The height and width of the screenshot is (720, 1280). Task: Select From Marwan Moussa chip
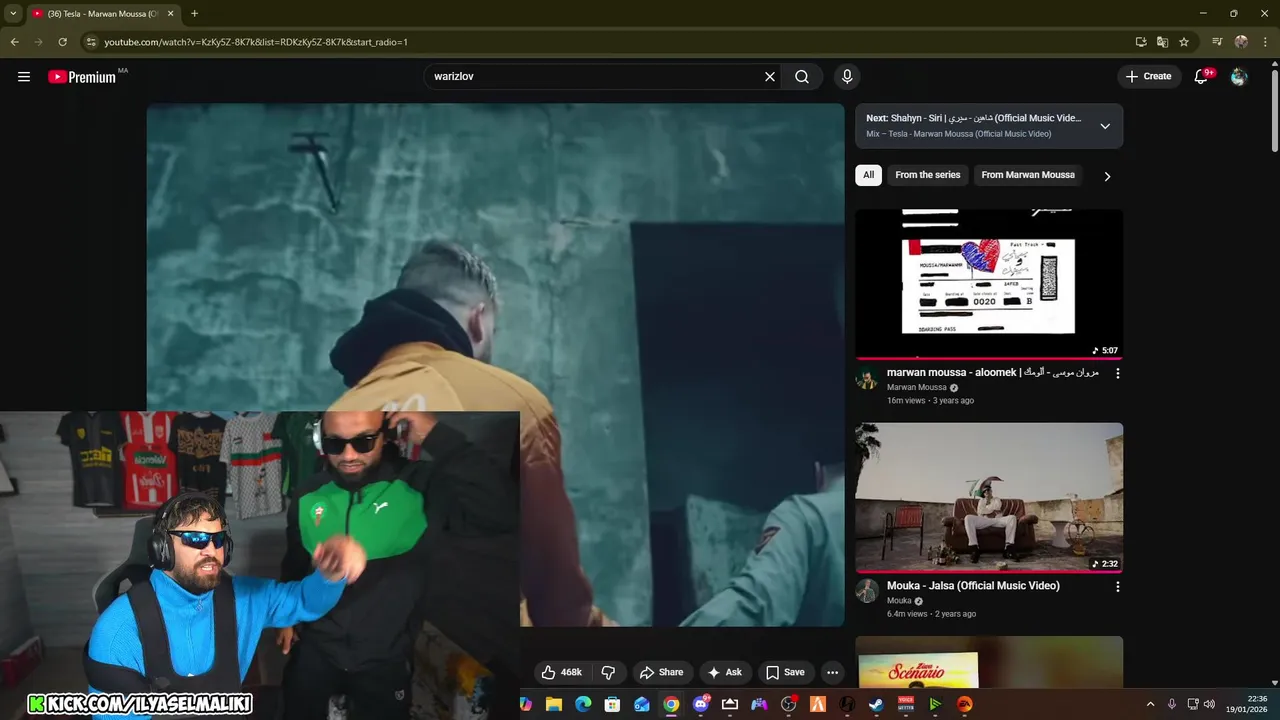[1028, 175]
